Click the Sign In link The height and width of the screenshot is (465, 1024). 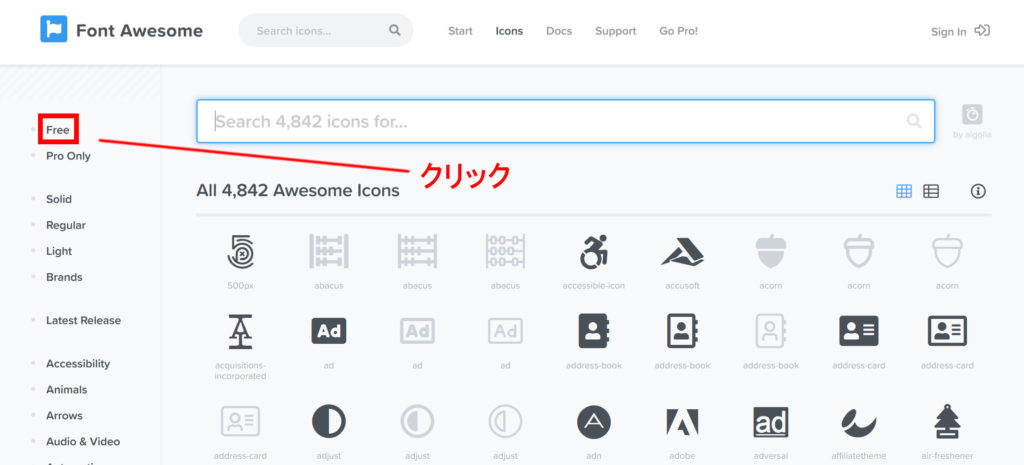(948, 32)
